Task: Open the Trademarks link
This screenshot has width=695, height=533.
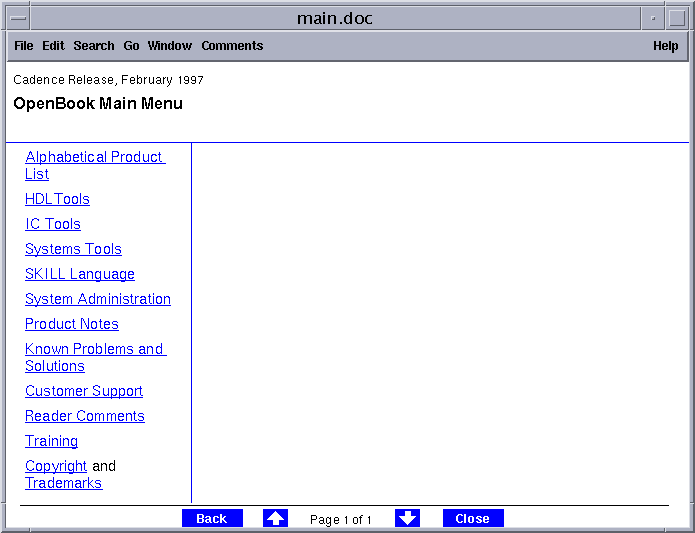Action: pyautogui.click(x=63, y=482)
